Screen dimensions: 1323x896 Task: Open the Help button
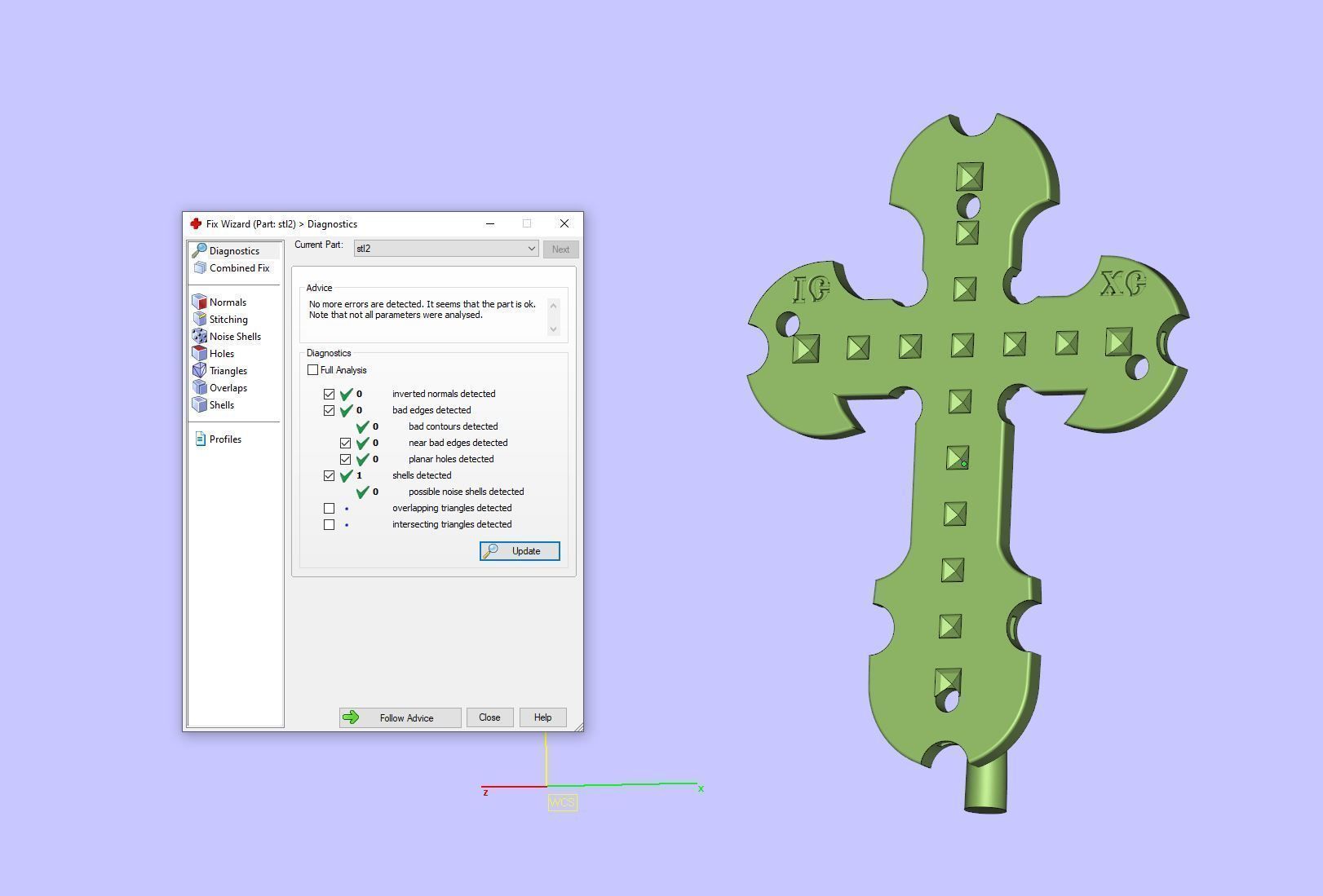pos(542,717)
